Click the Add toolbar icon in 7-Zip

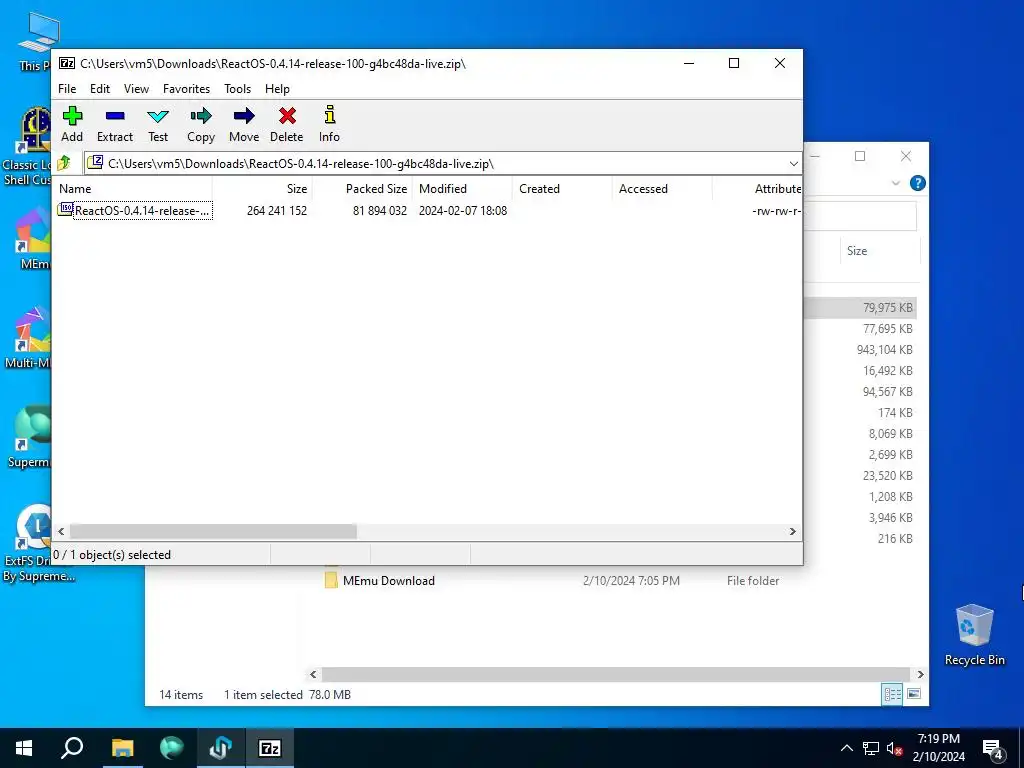coord(72,124)
